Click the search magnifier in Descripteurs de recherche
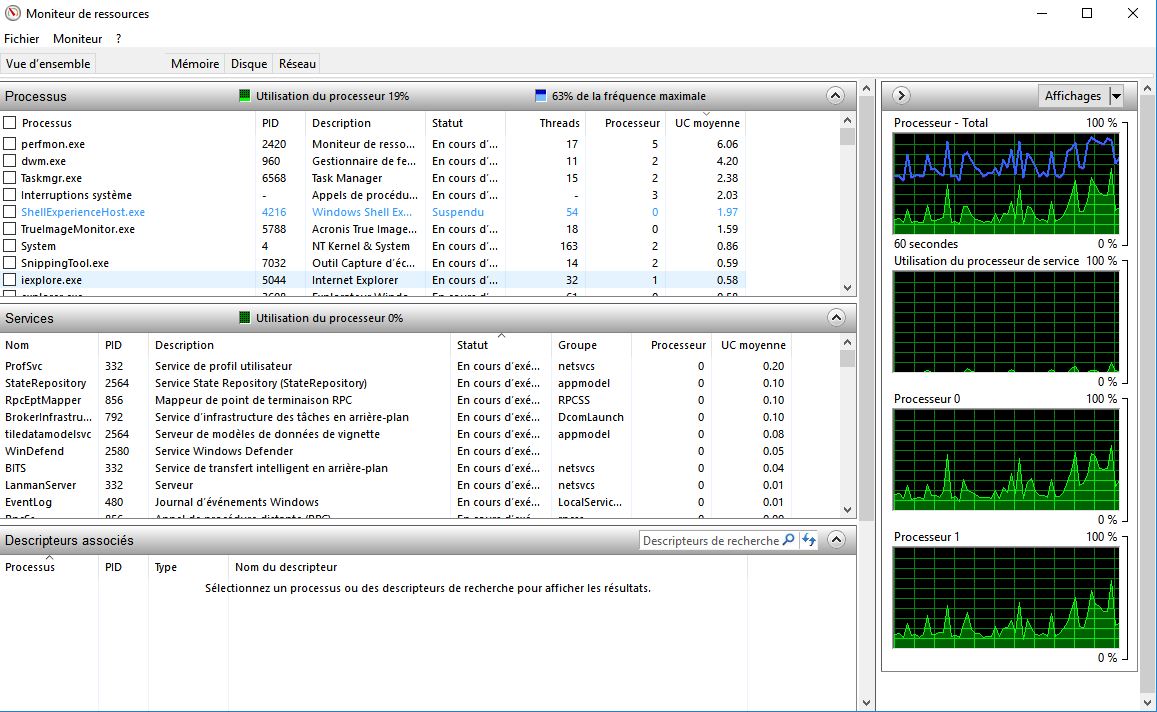Screen dimensions: 1157x712 [x=789, y=539]
